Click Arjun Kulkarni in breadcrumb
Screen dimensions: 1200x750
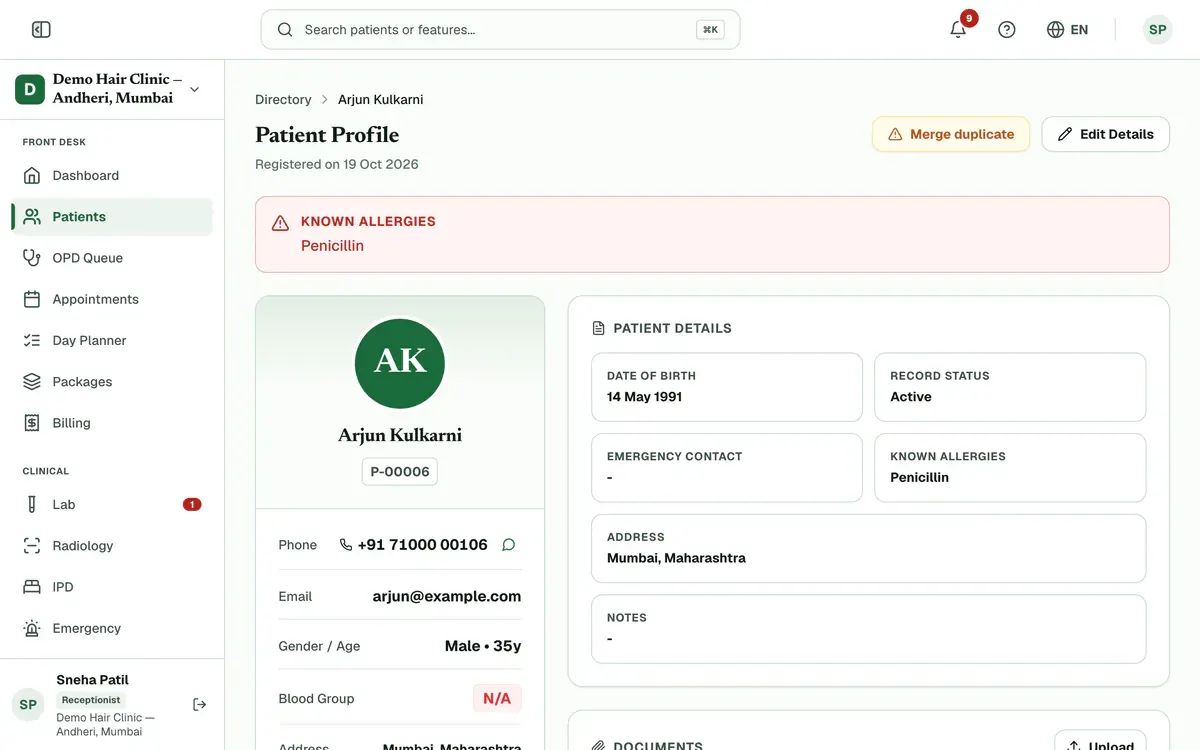pyautogui.click(x=380, y=100)
